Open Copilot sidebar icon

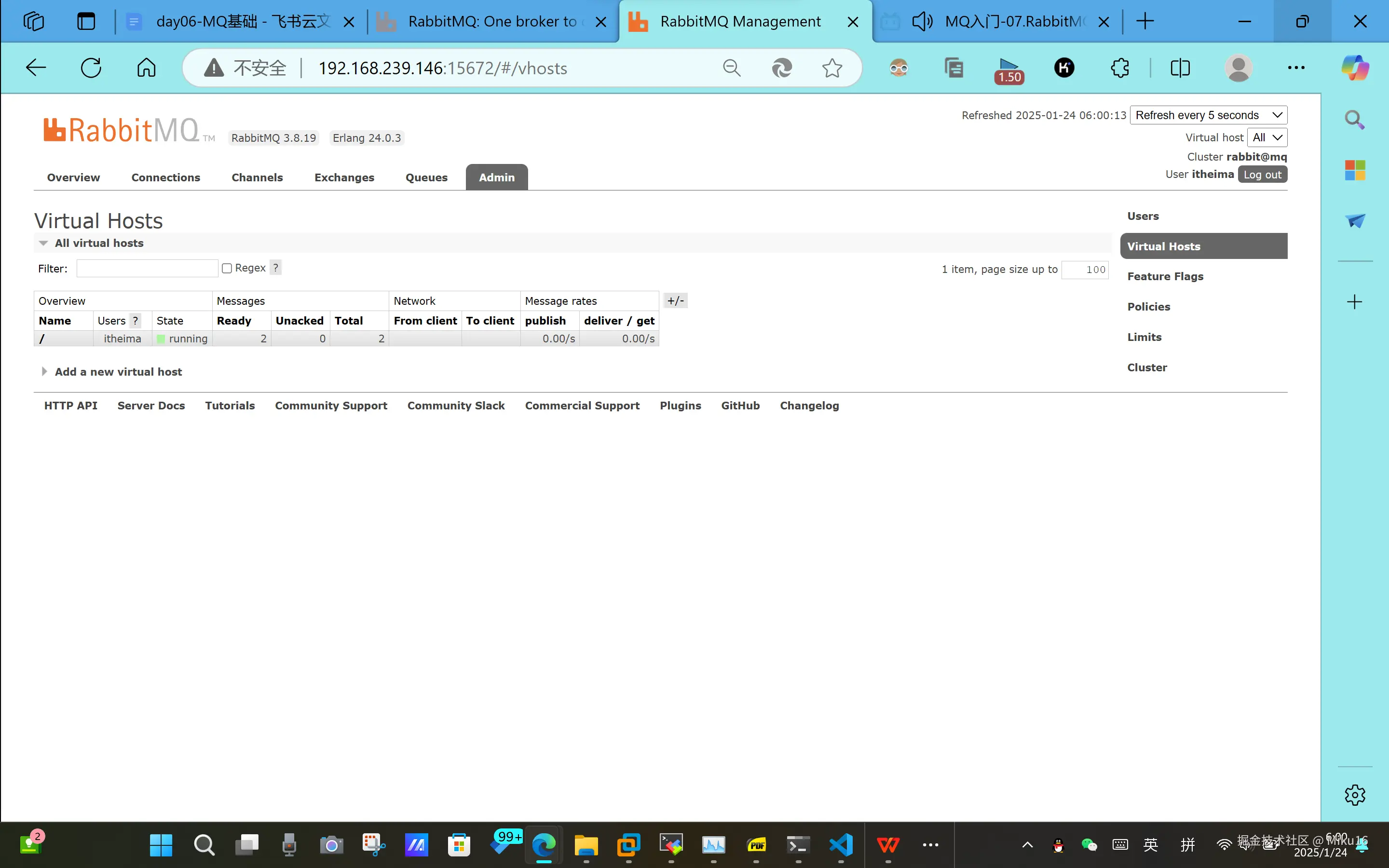[1355, 68]
